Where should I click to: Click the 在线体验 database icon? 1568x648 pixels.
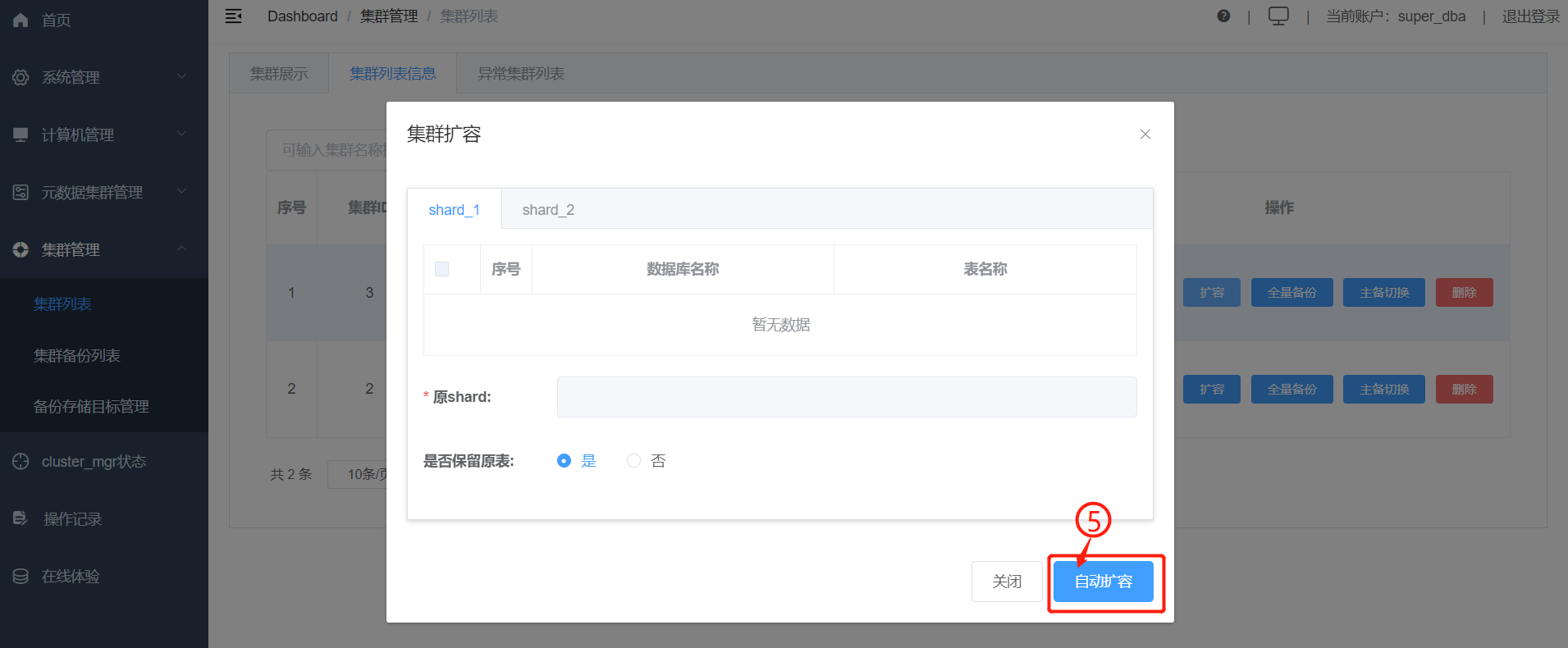(x=21, y=577)
